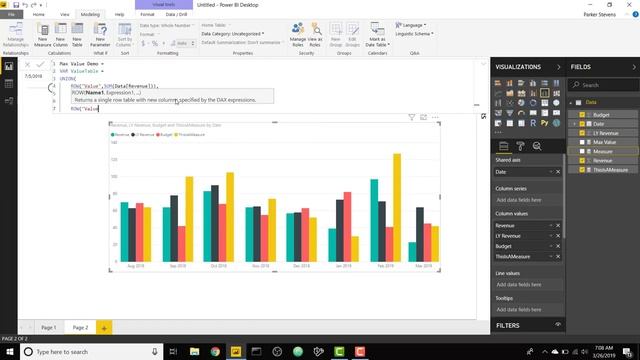Select the R script visual icon
Image resolution: width=640 pixels, height=360 pixels.
(533, 123)
